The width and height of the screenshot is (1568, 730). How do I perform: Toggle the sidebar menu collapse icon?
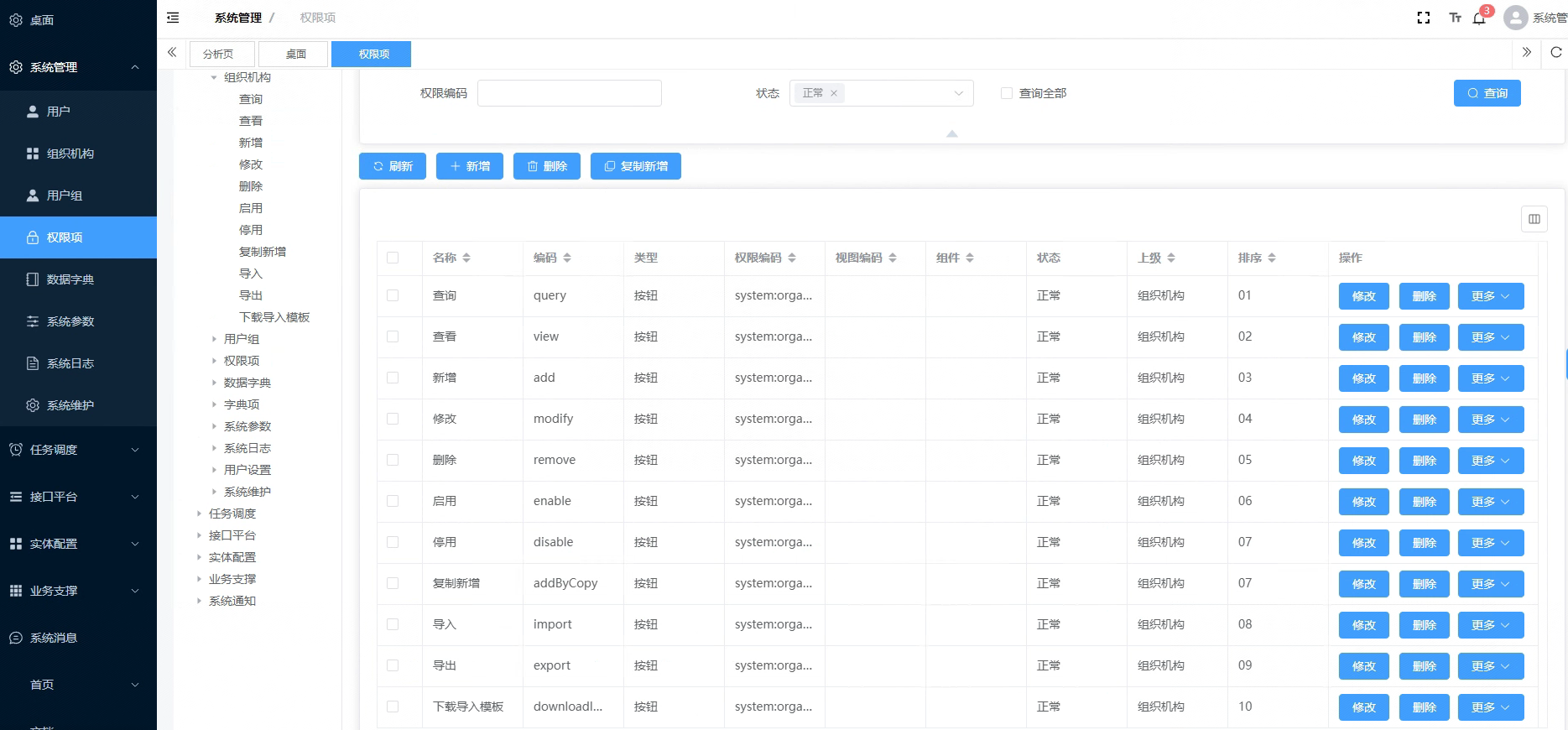pos(173,18)
